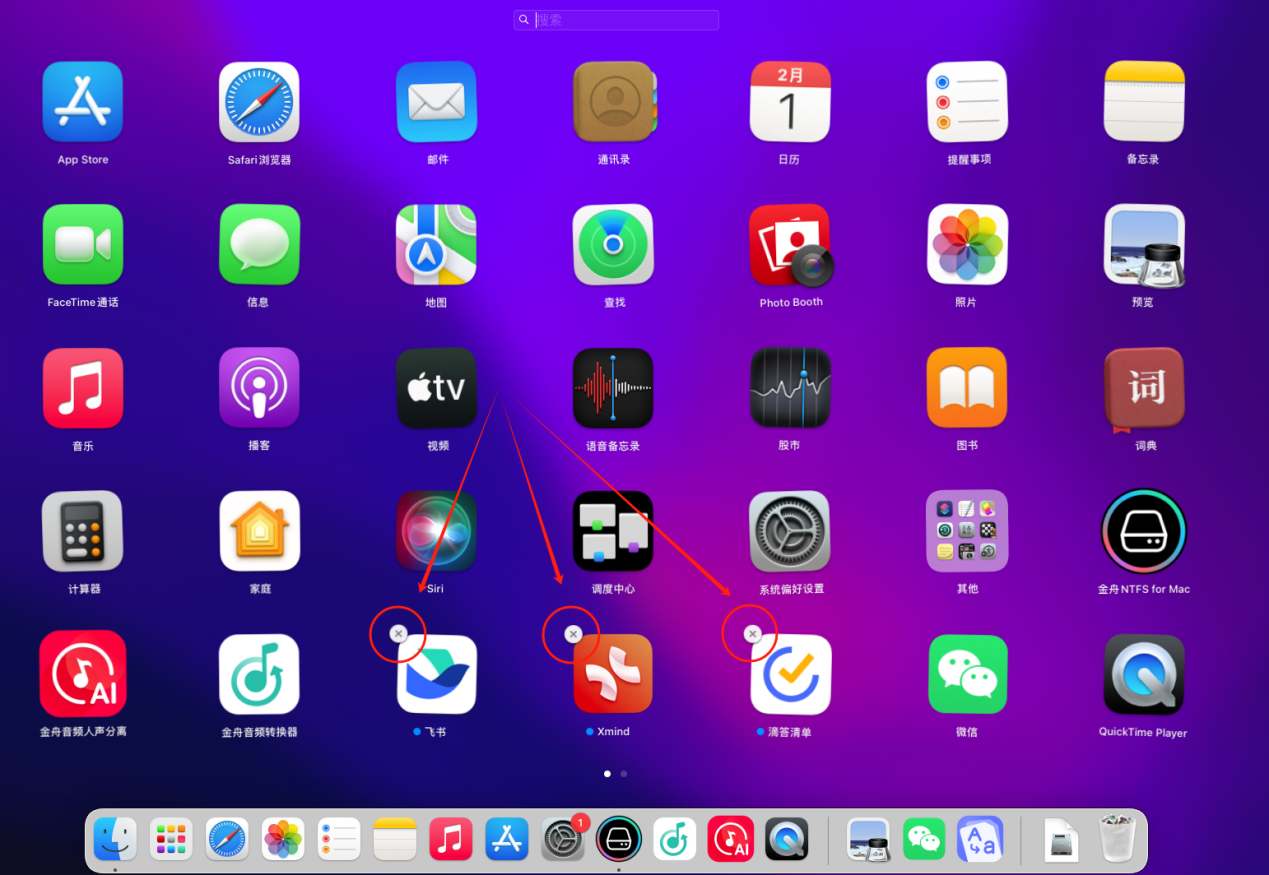Screen dimensions: 1269x875
Task: Open App Store from the Dock
Action: point(507,839)
